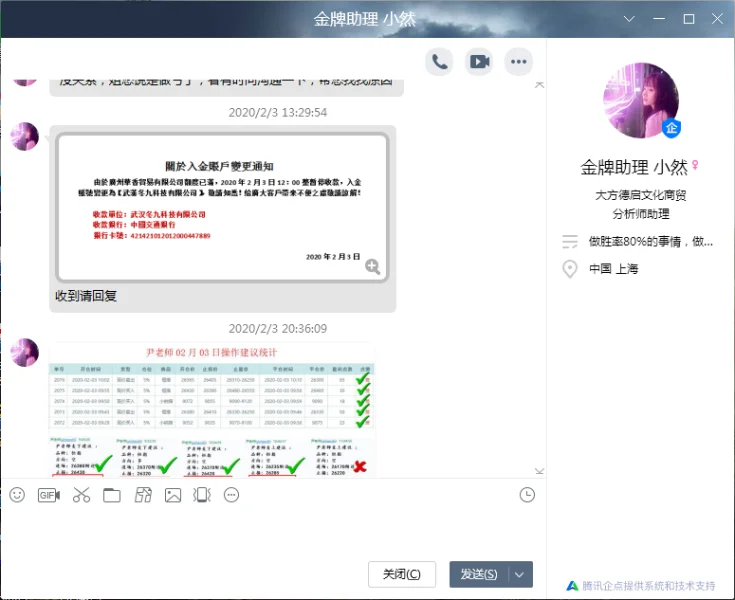Insert a picture into the message
735x600 pixels.
pyautogui.click(x=173, y=495)
